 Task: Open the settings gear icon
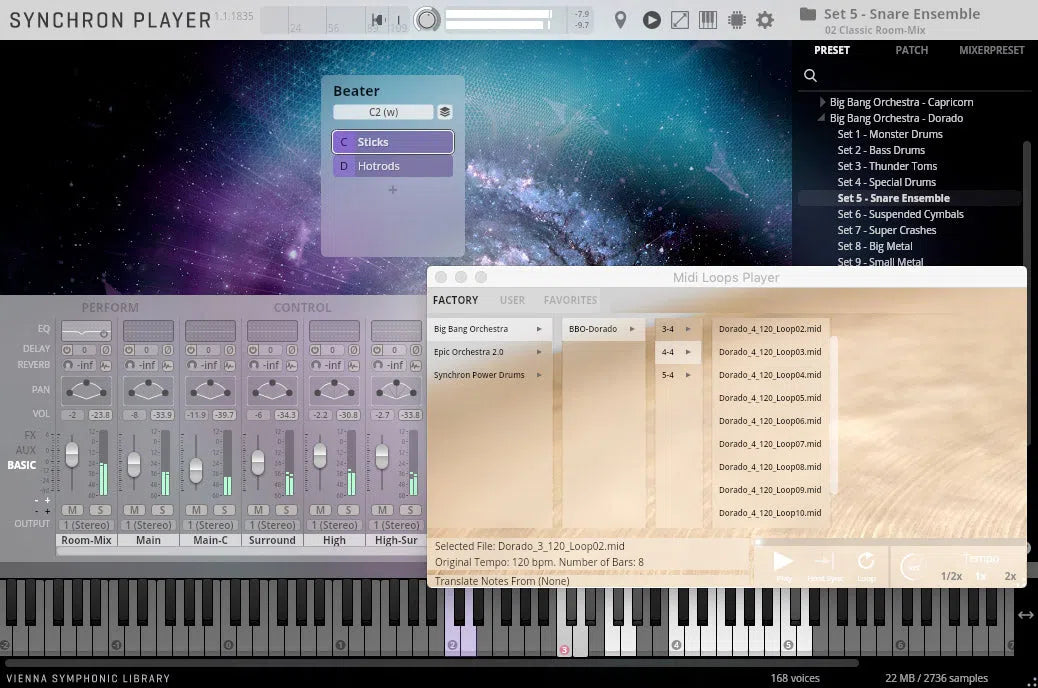pyautogui.click(x=765, y=20)
